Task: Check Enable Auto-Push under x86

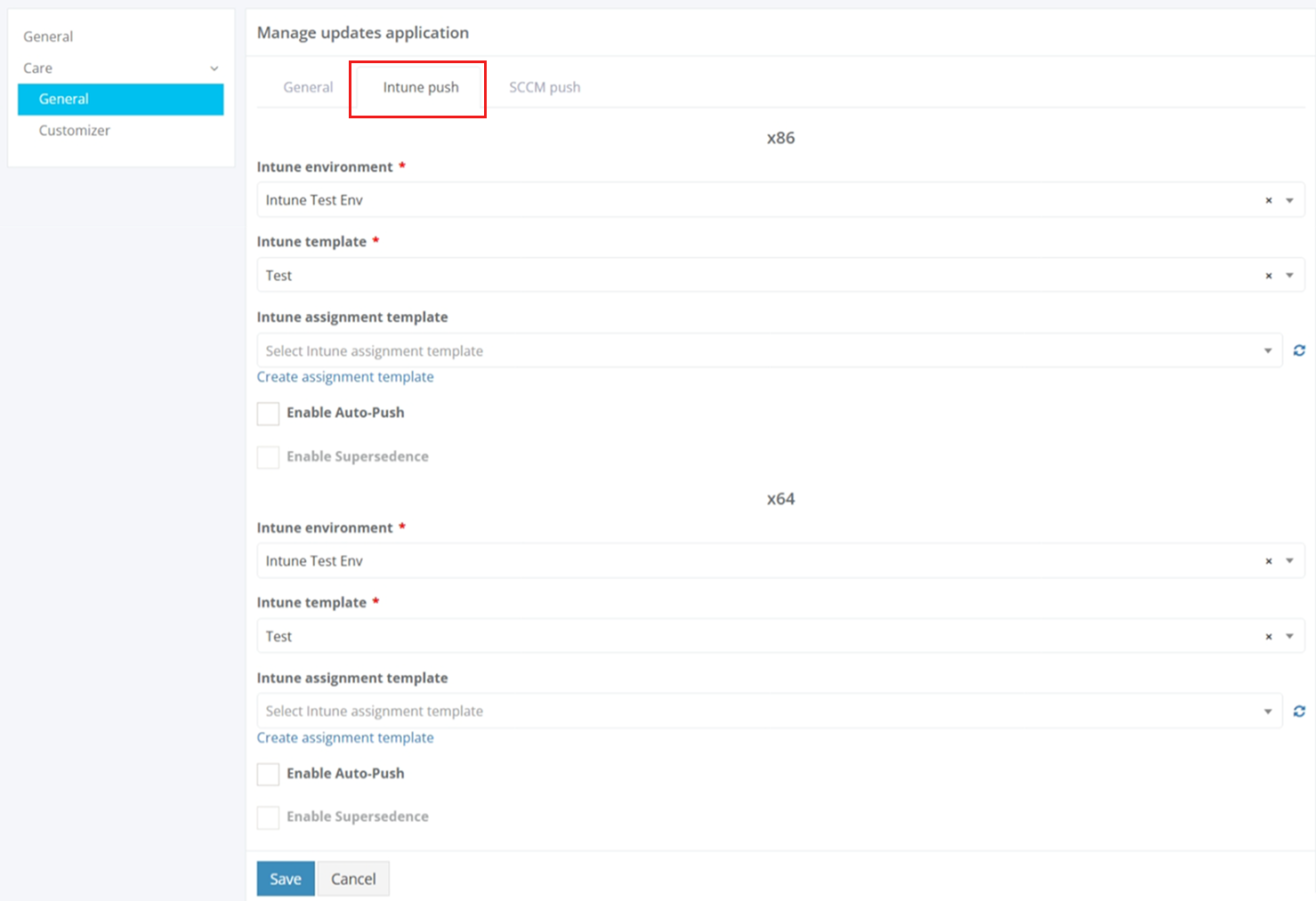Action: tap(268, 414)
